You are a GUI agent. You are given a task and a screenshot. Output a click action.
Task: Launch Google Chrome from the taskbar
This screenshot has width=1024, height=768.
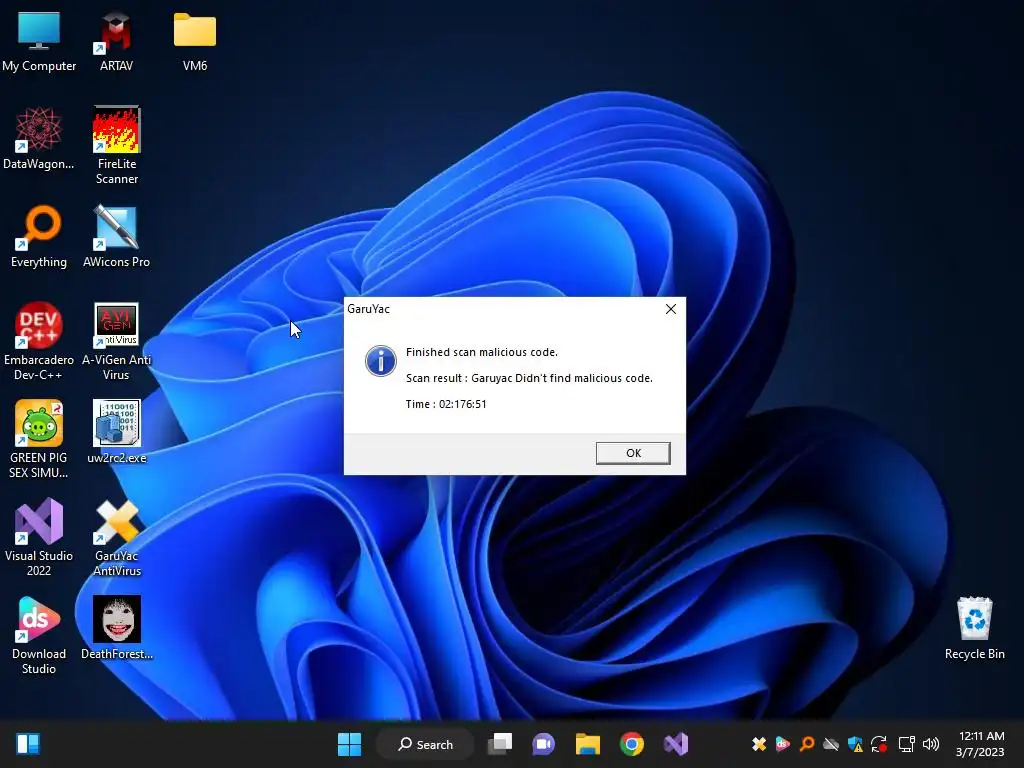coord(632,744)
